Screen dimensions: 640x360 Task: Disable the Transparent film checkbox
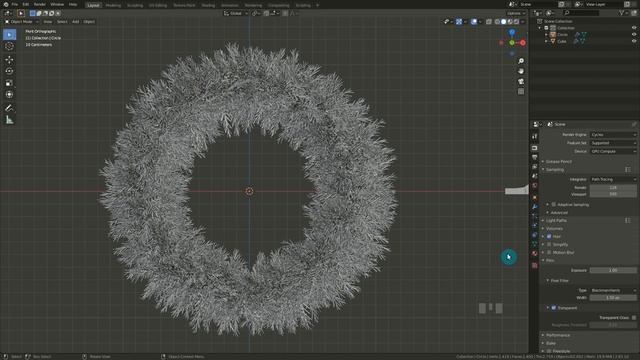pos(554,308)
